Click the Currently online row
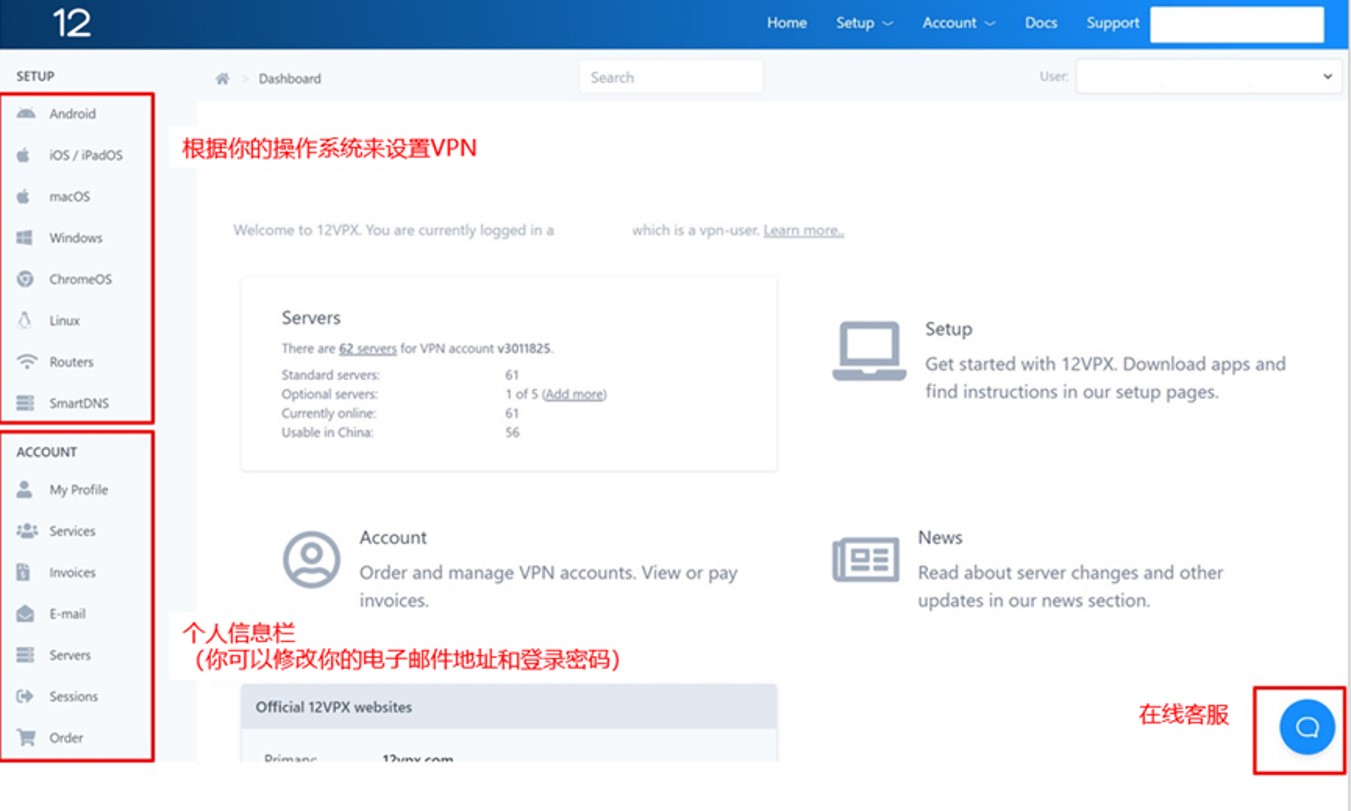 (x=401, y=413)
